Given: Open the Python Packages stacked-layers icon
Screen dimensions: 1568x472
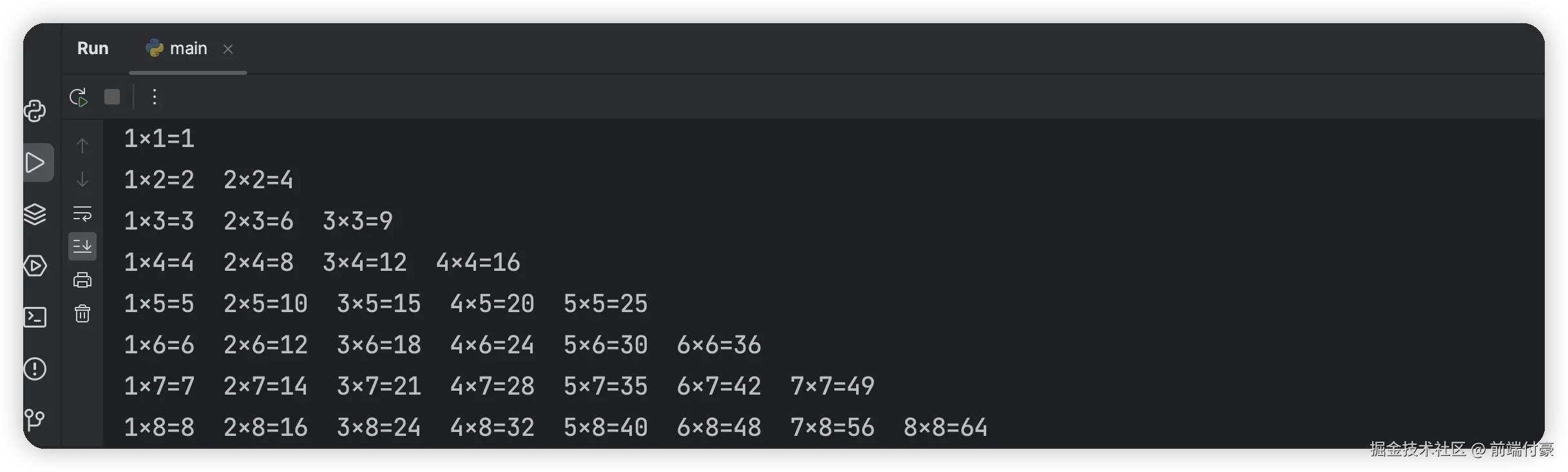Looking at the screenshot, I should point(35,214).
